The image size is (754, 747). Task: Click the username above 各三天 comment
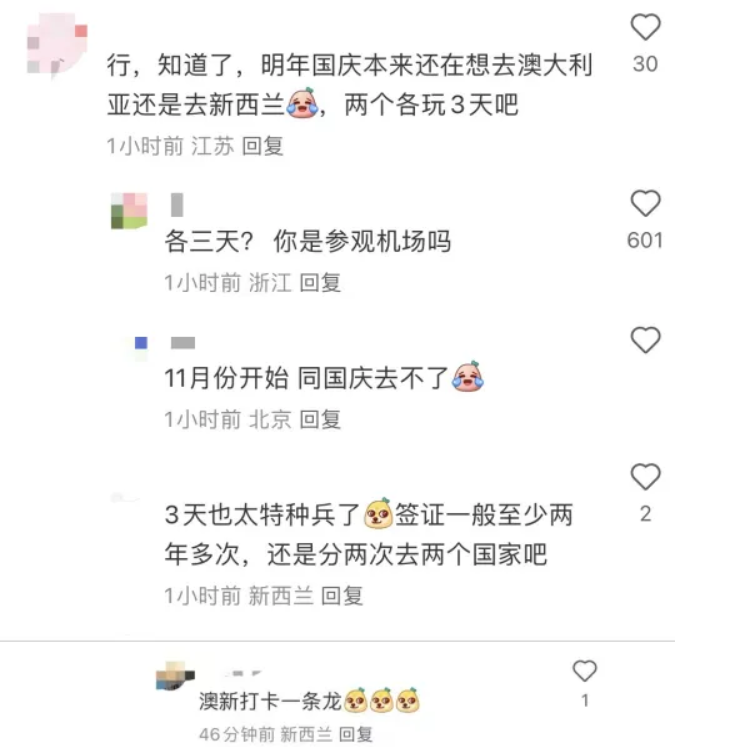[x=177, y=205]
